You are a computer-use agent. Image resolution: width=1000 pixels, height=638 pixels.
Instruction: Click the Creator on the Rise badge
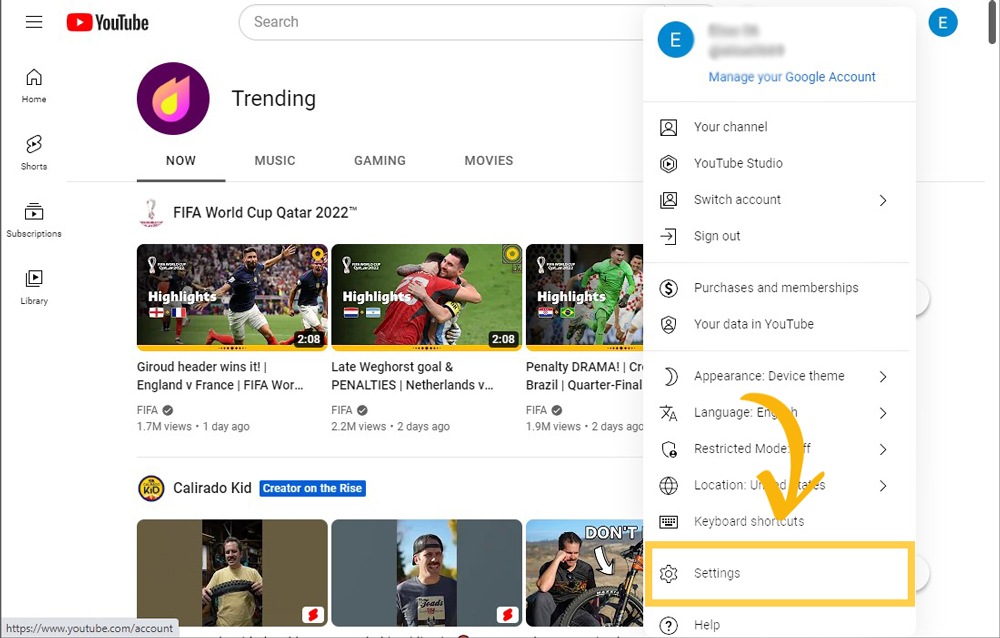pyautogui.click(x=312, y=489)
